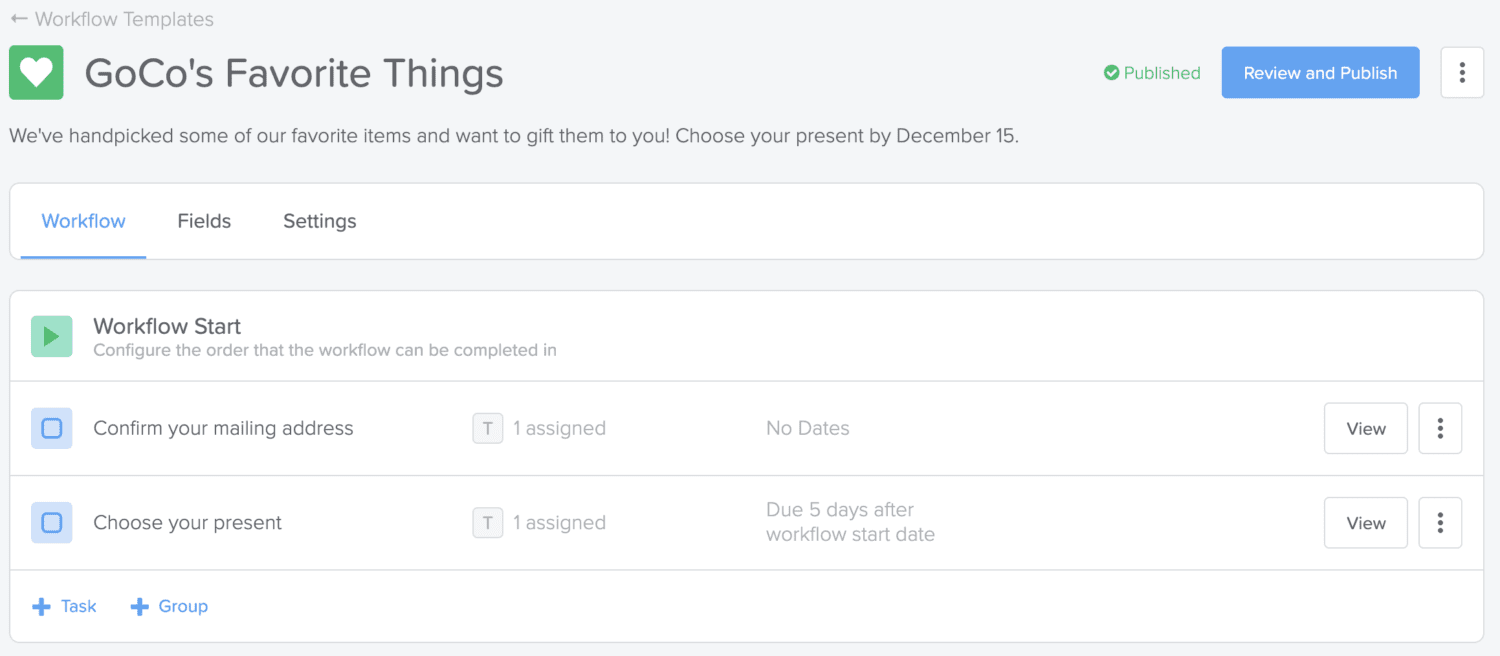Click the Review and Publish button
Screen dimensions: 1500x656
click(1320, 72)
